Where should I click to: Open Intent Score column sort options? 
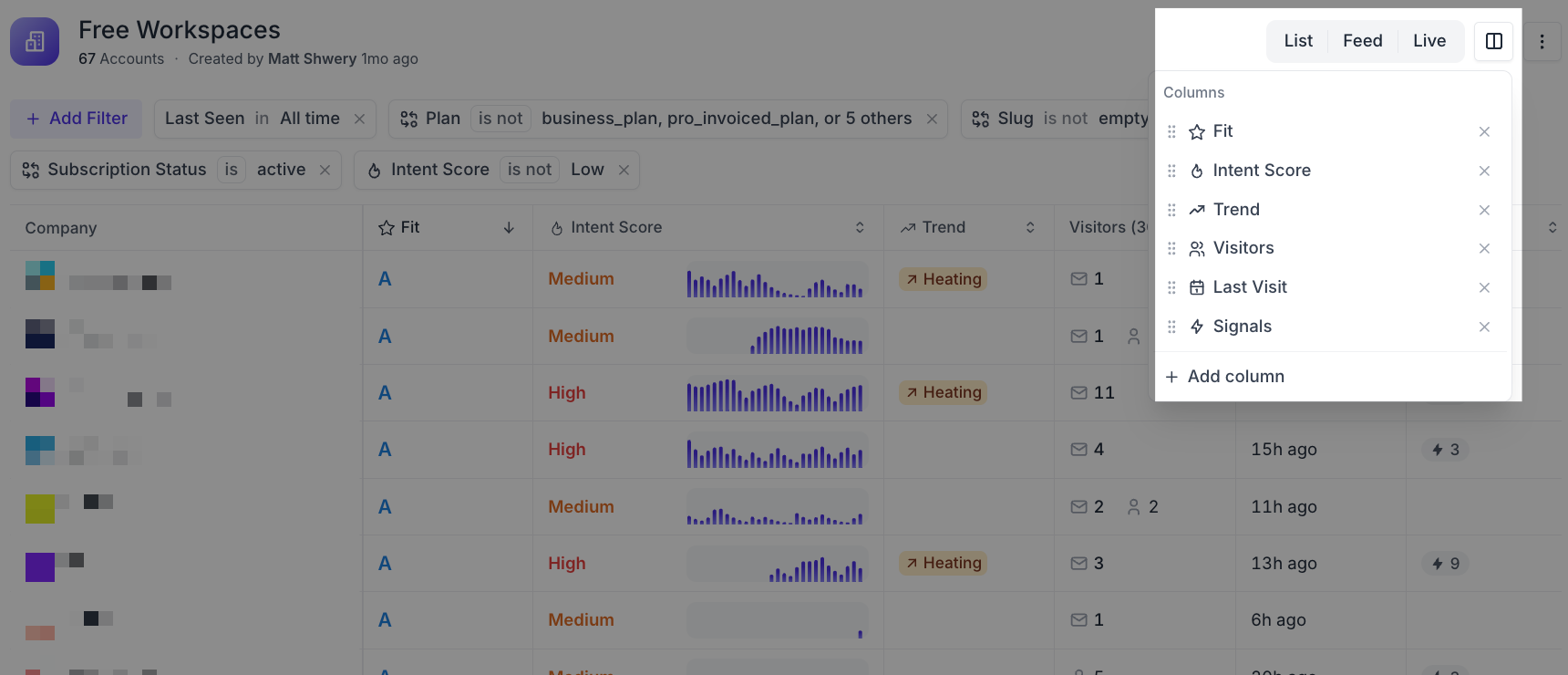point(860,228)
